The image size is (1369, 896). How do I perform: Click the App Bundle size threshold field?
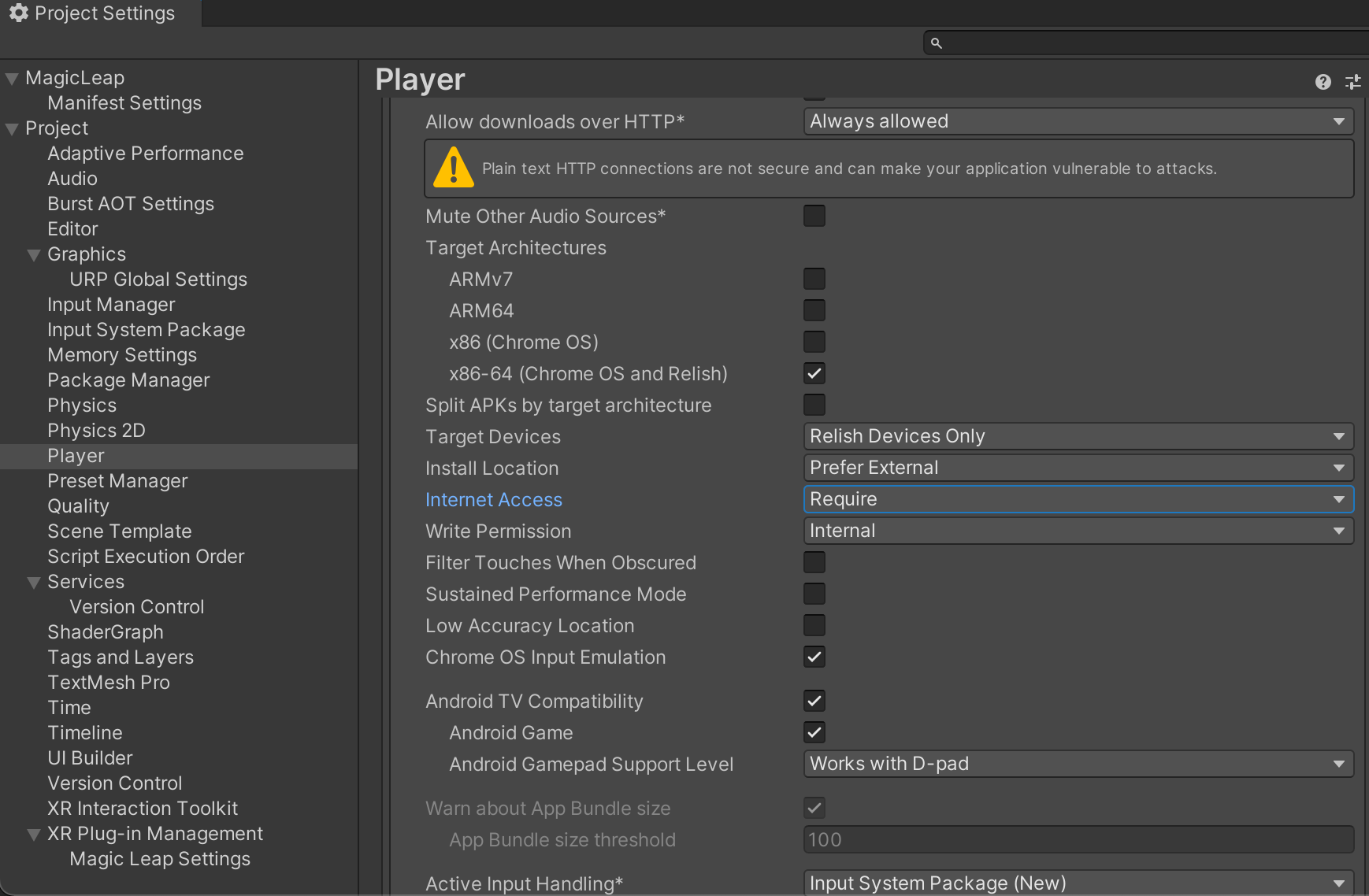point(1077,839)
